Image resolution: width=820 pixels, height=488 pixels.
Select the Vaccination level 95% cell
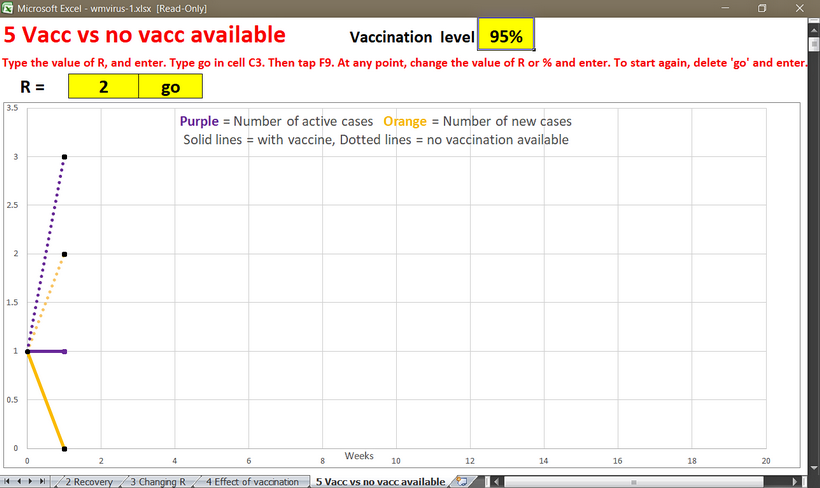[x=506, y=36]
